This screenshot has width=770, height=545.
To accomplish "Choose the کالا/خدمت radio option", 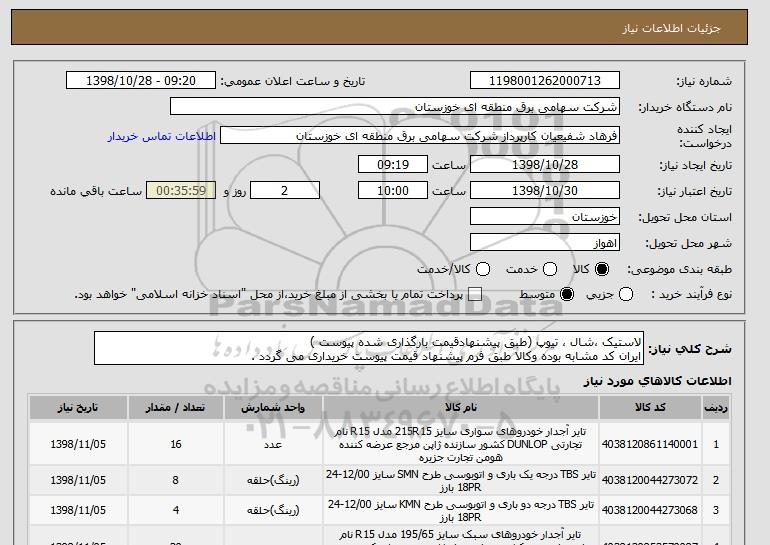I will tap(482, 270).
